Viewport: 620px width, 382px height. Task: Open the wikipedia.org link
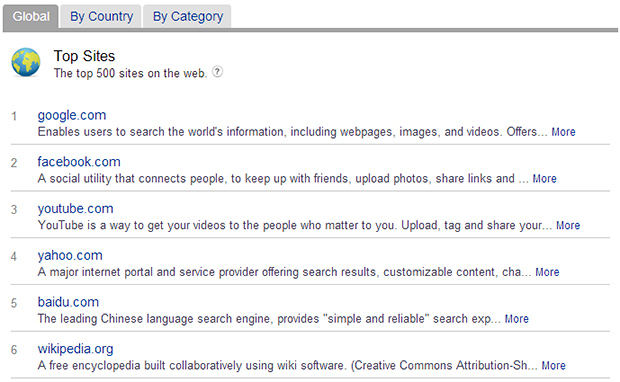76,348
